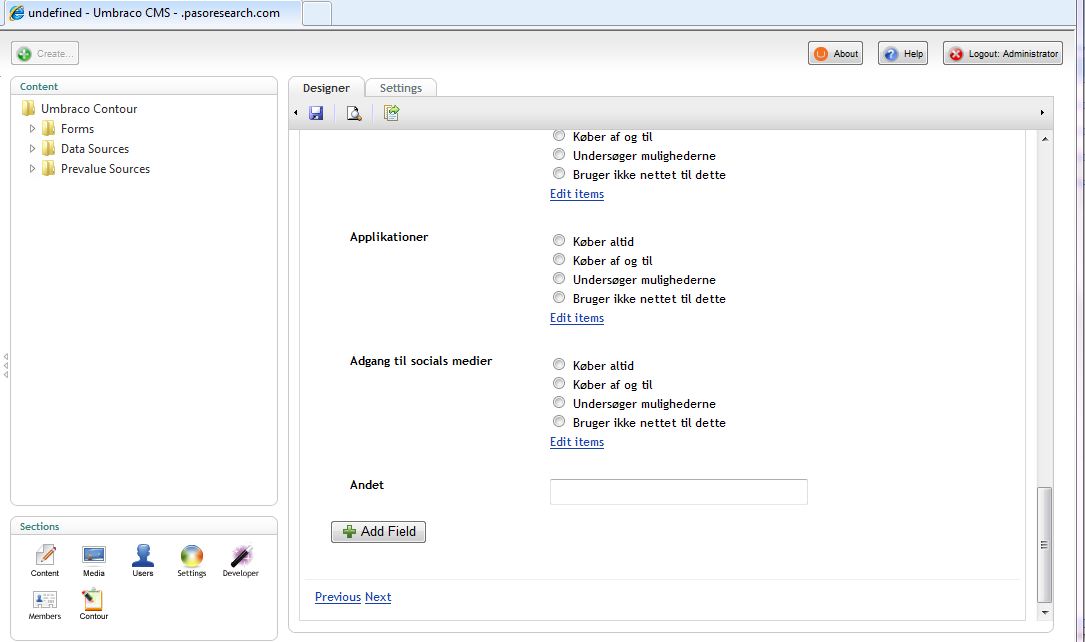Click the form's vertical scrollbar thumb
The height and width of the screenshot is (642, 1085).
(x=1045, y=543)
